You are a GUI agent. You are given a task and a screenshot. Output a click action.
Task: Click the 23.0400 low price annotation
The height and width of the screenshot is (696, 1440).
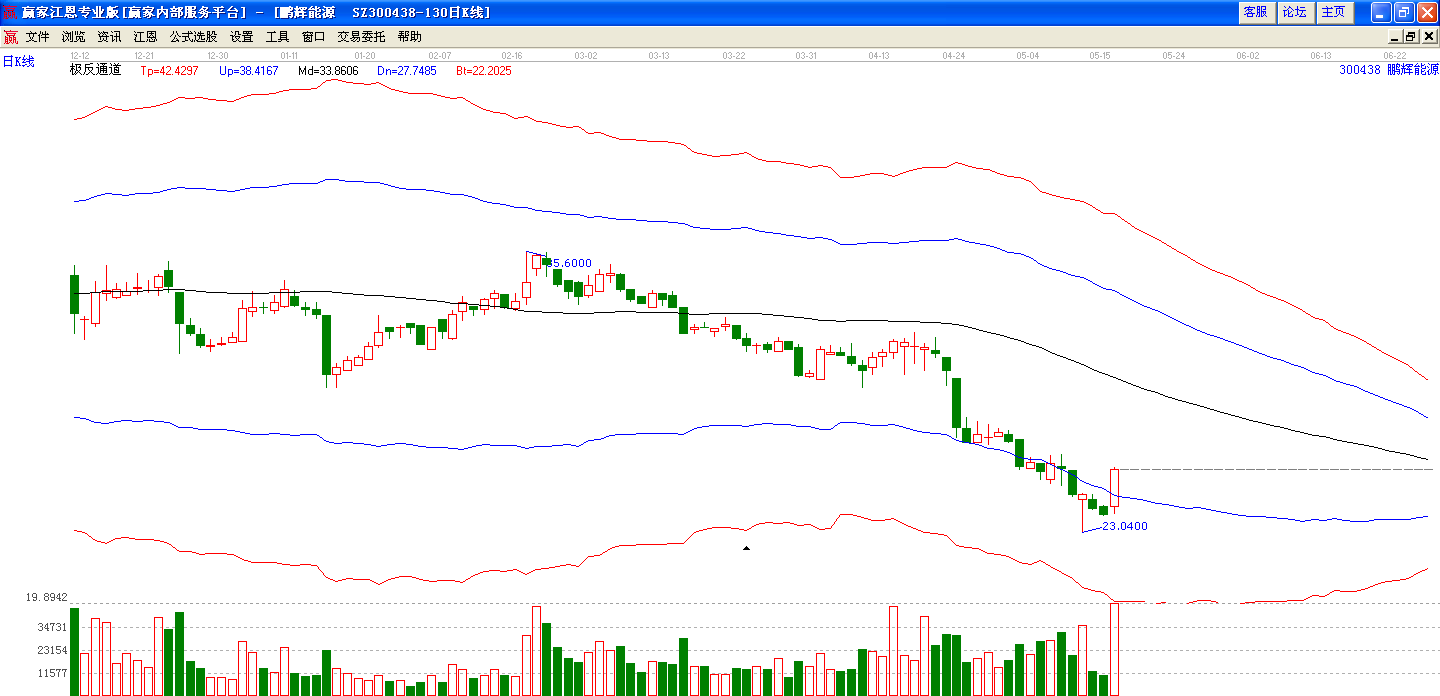1125,526
